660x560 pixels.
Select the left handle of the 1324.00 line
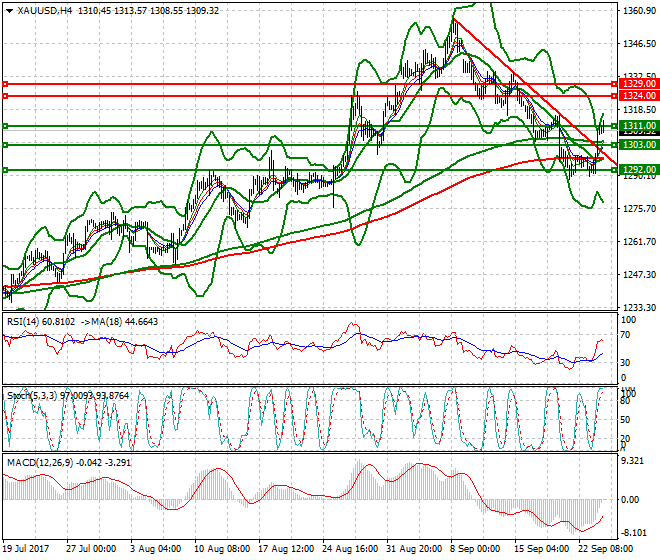point(5,96)
